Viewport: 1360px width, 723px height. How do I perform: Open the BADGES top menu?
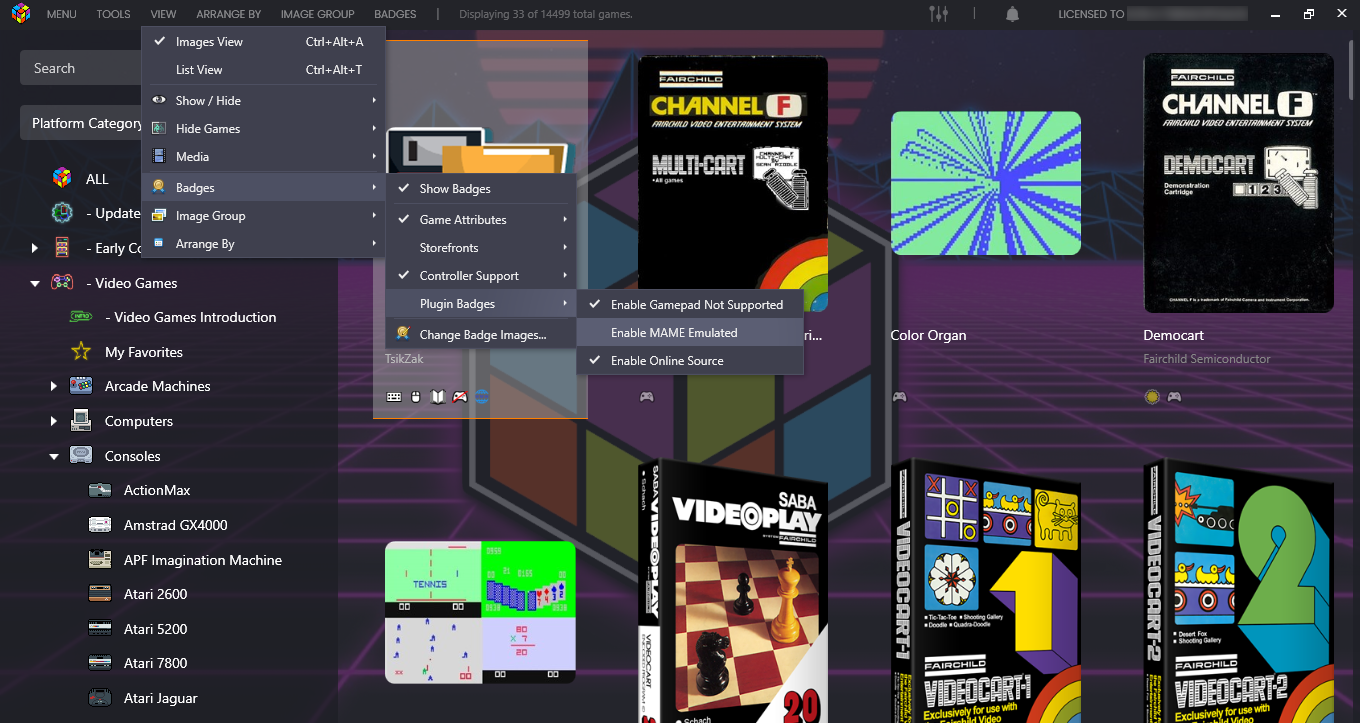coord(395,14)
